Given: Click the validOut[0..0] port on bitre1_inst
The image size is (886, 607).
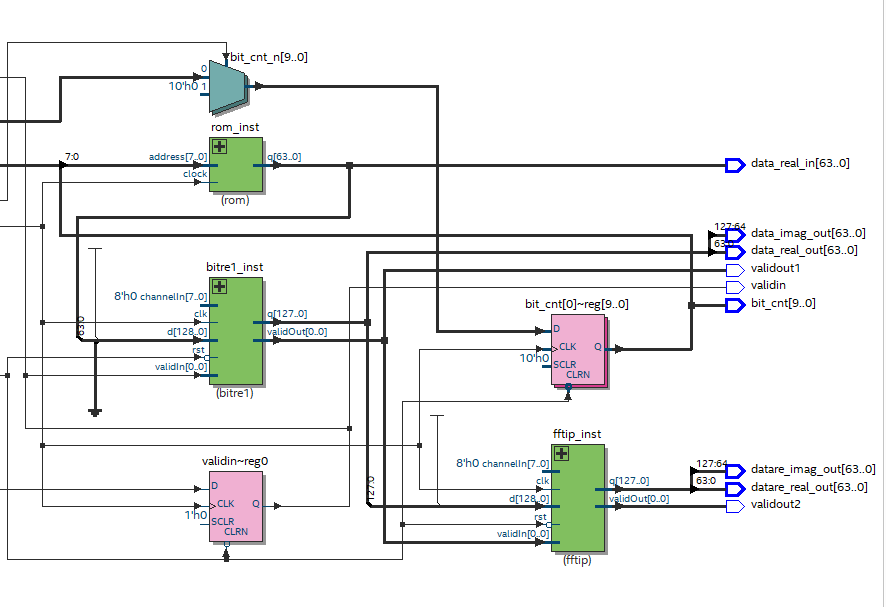Looking at the screenshot, I should (297, 332).
